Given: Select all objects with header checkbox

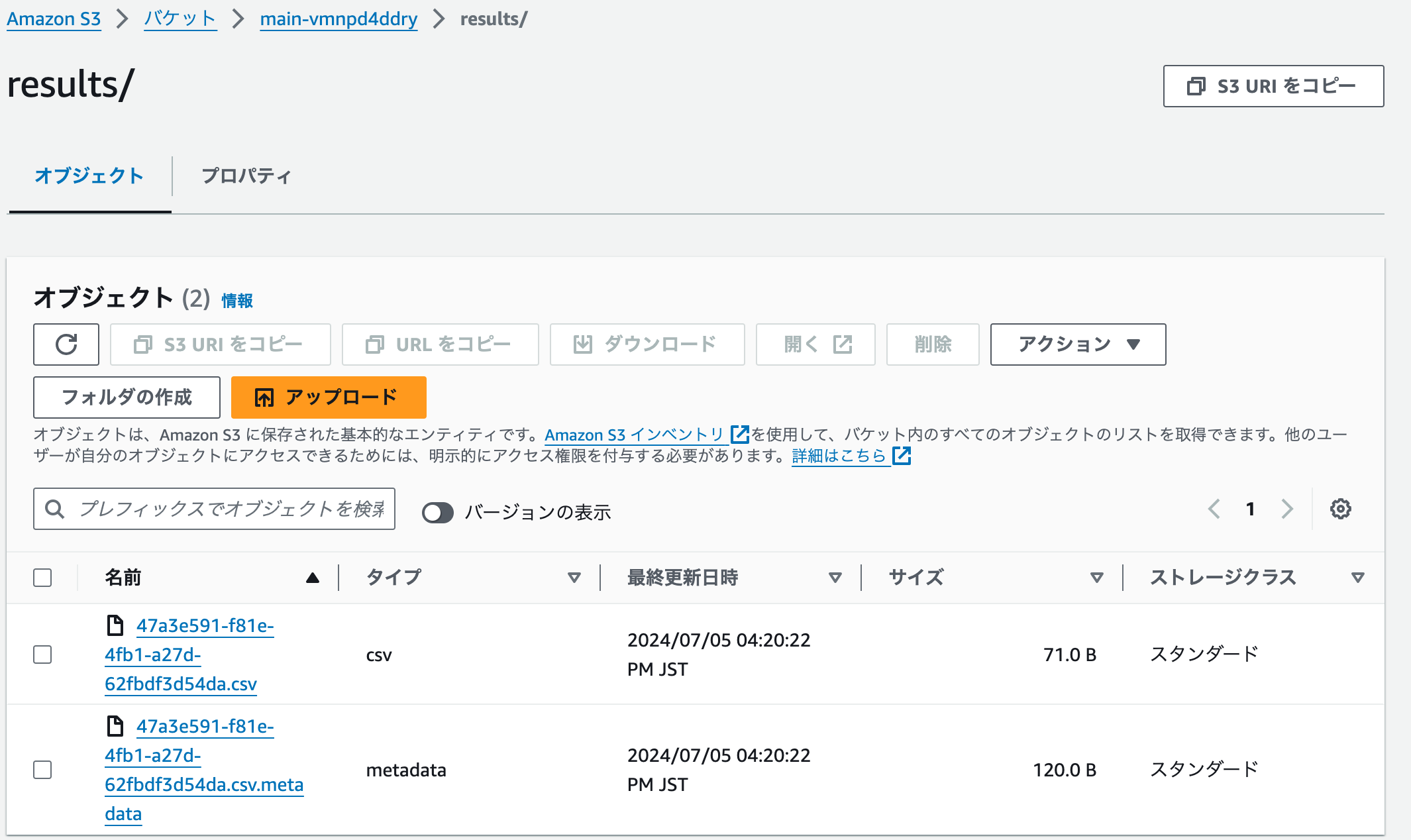Looking at the screenshot, I should pyautogui.click(x=42, y=577).
